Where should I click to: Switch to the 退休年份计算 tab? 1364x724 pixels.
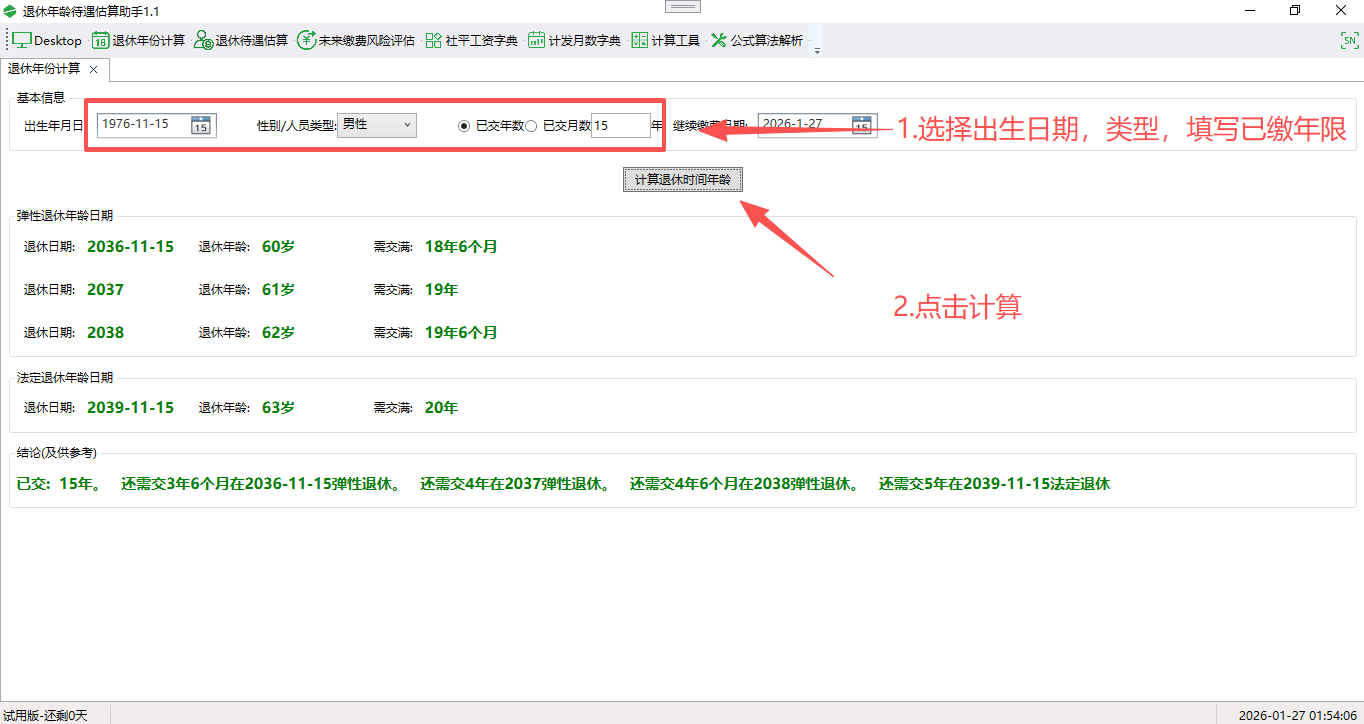point(45,70)
